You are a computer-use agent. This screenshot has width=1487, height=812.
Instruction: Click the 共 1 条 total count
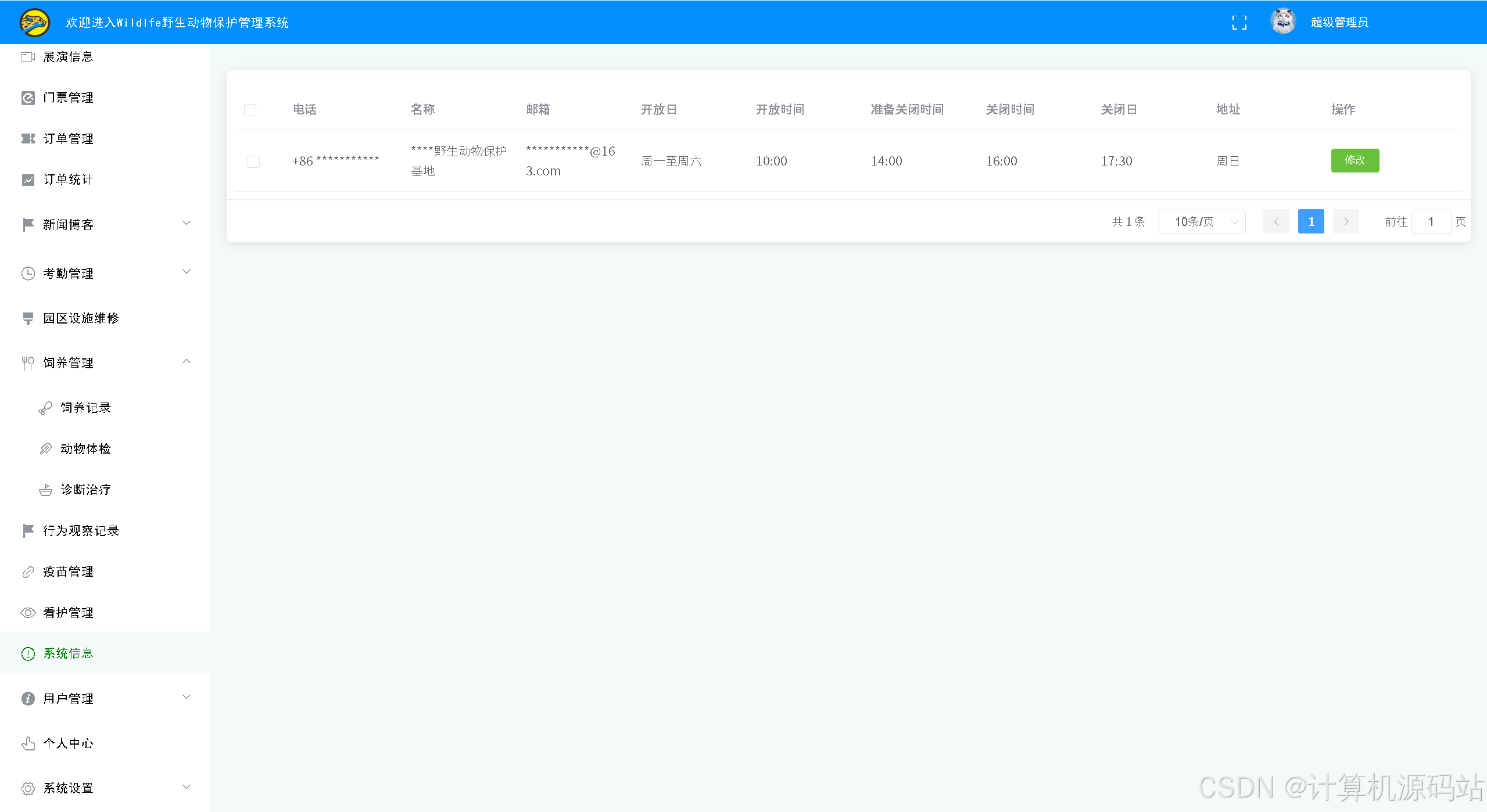(x=1128, y=222)
